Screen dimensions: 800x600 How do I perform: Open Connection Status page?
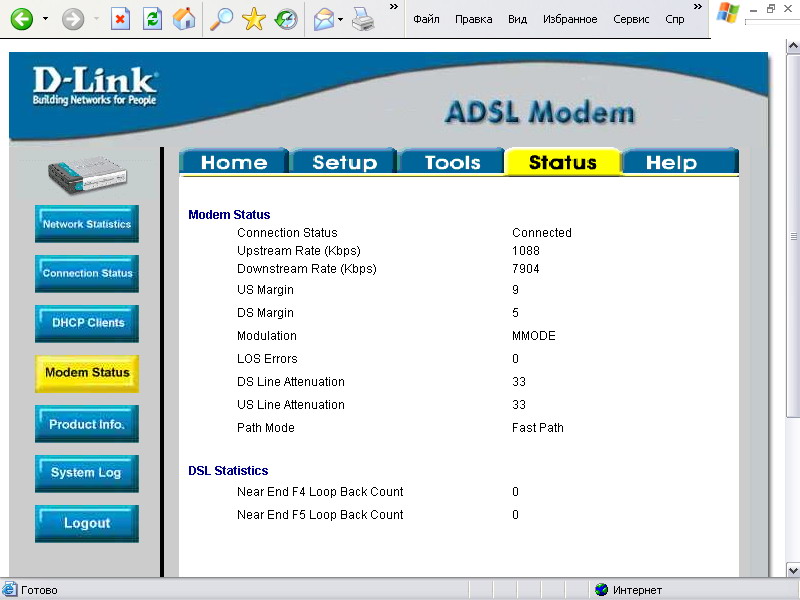(87, 273)
